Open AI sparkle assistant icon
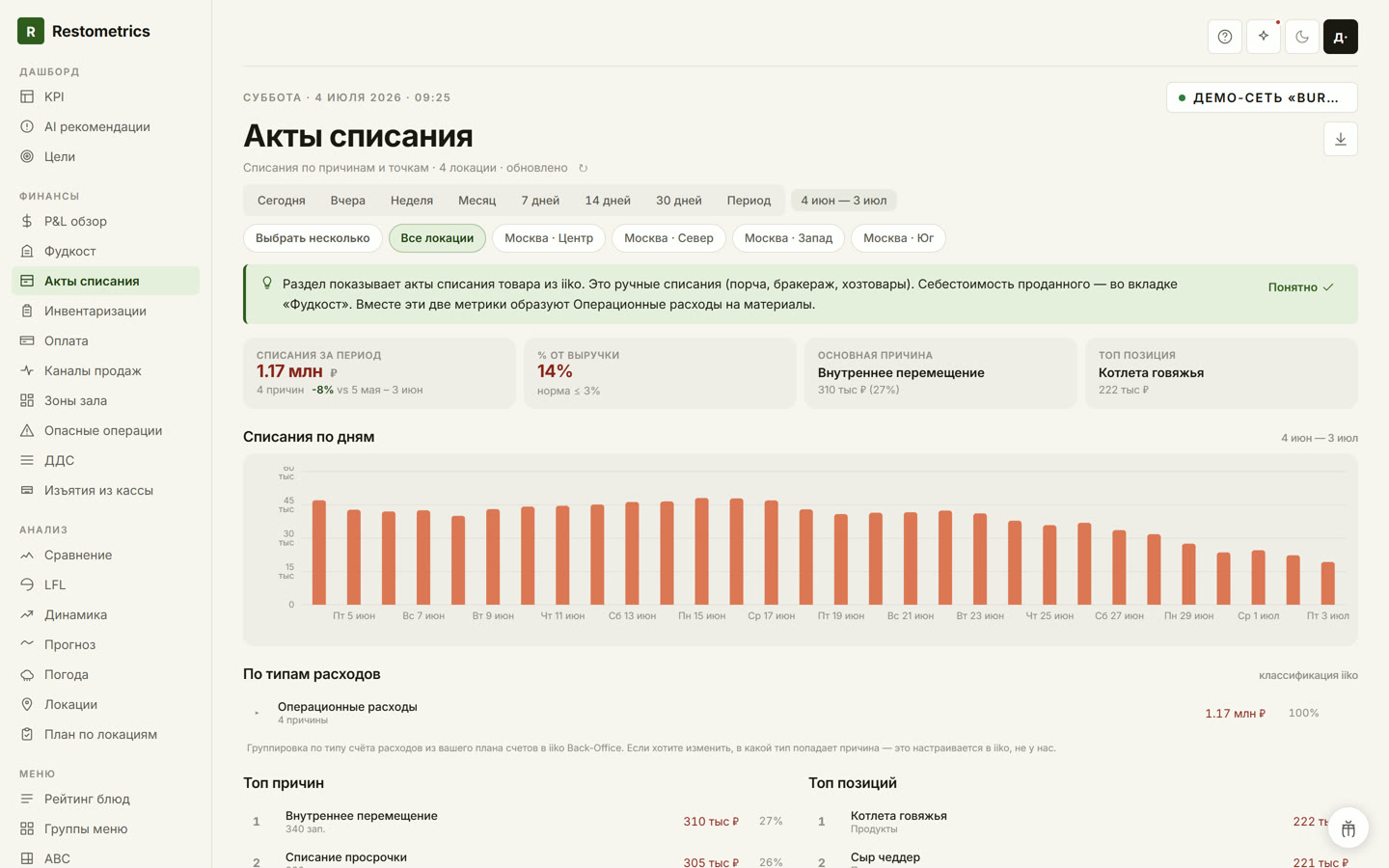Image resolution: width=1389 pixels, height=868 pixels. coord(1264,37)
